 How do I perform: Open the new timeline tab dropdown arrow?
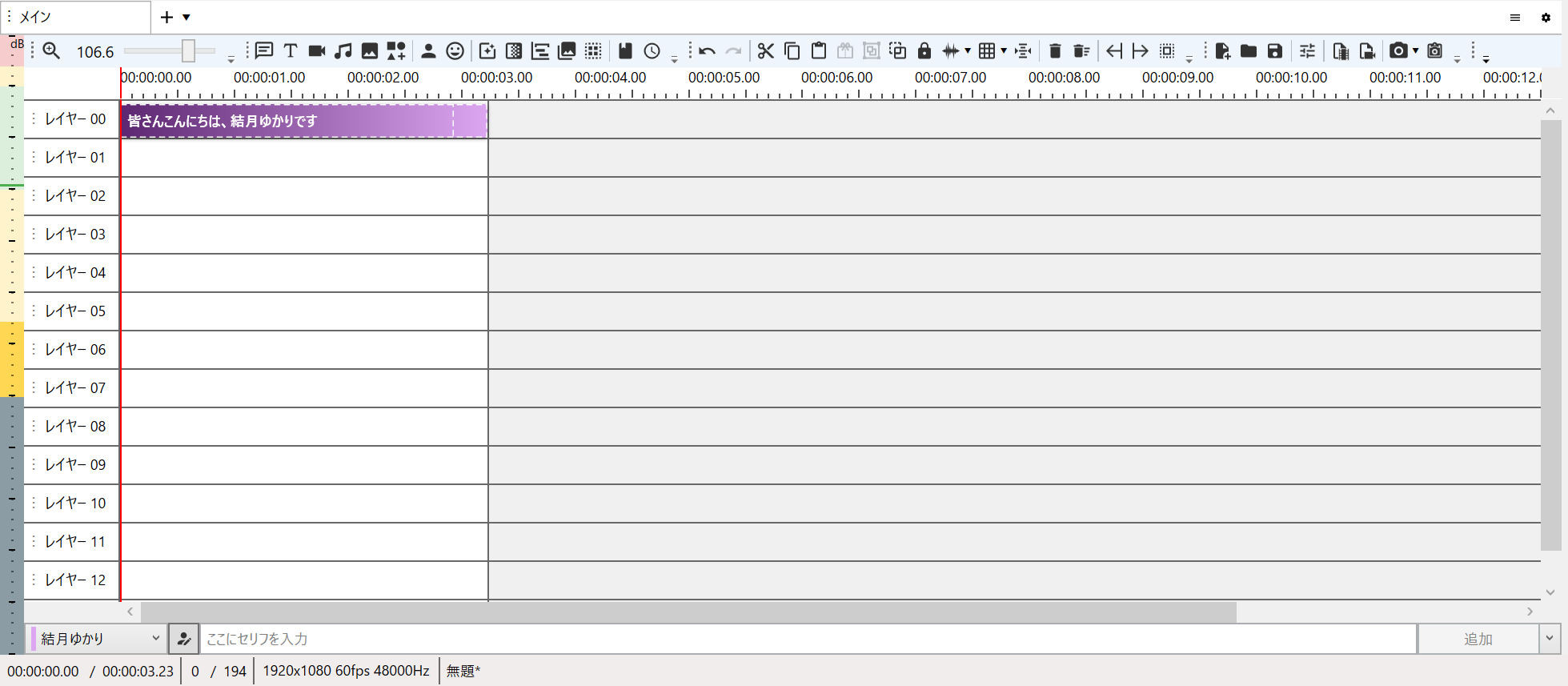pyautogui.click(x=186, y=18)
